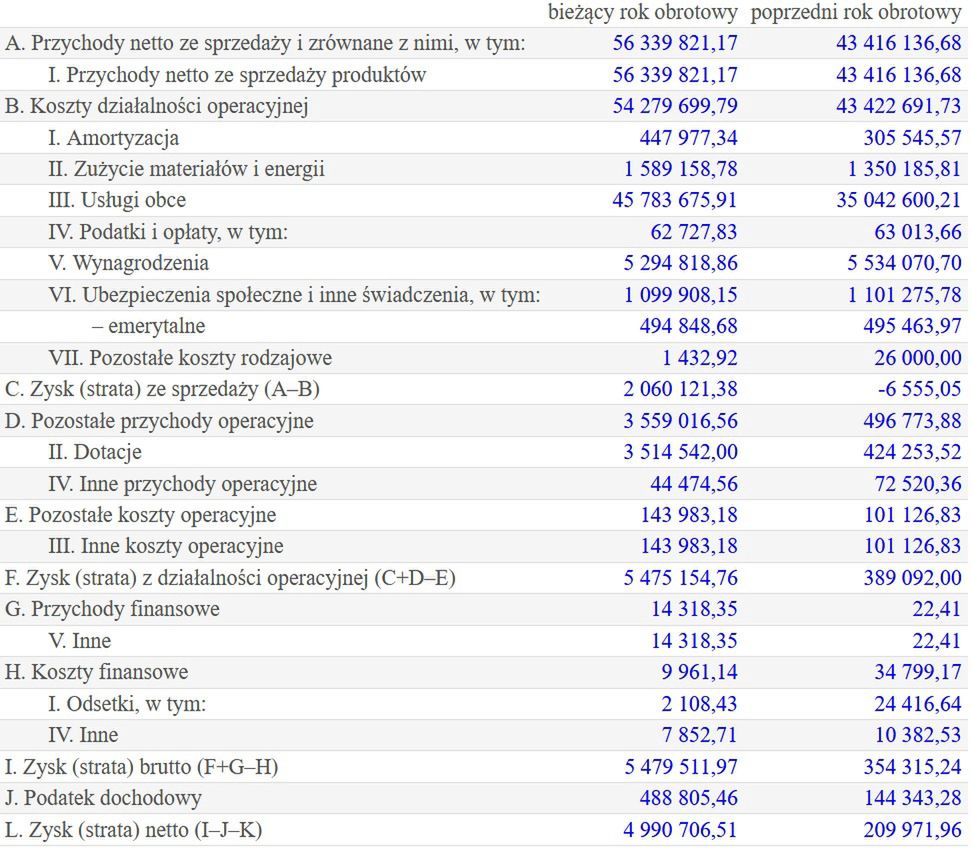
Task: Select the 'I. Amortyzacja' row label
Action: pyautogui.click(x=113, y=138)
